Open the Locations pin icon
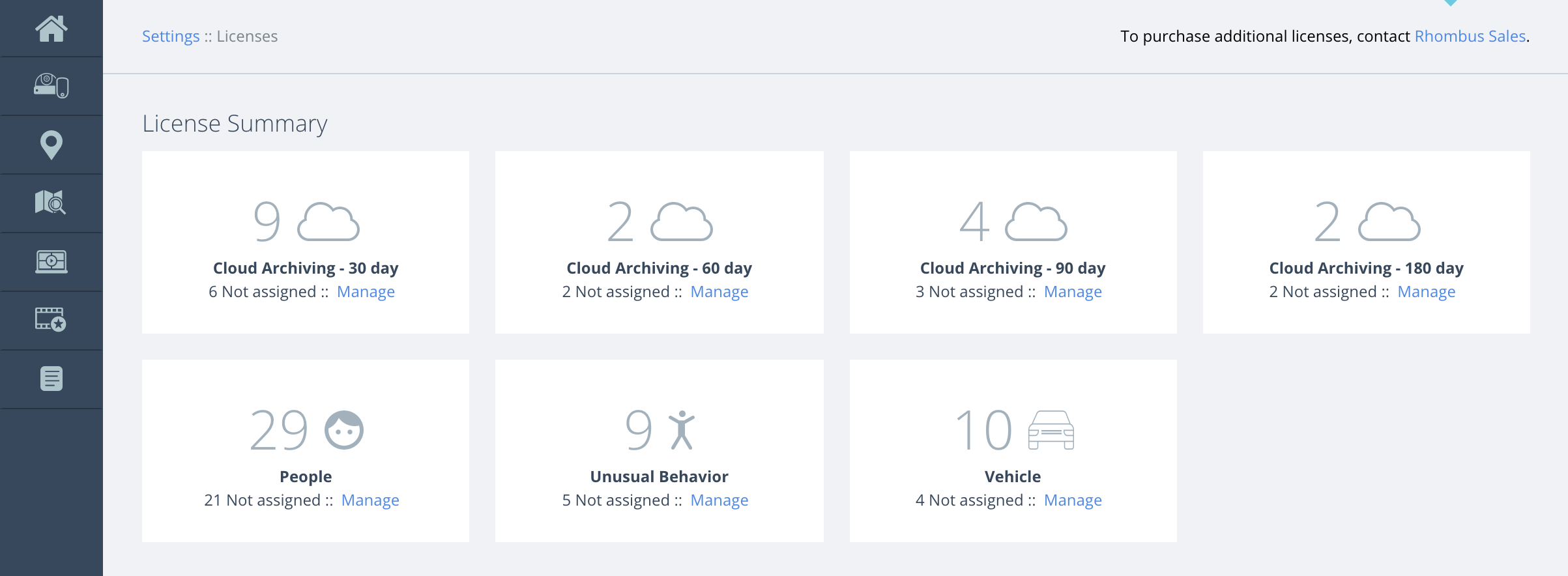The image size is (1568, 576). [51, 145]
